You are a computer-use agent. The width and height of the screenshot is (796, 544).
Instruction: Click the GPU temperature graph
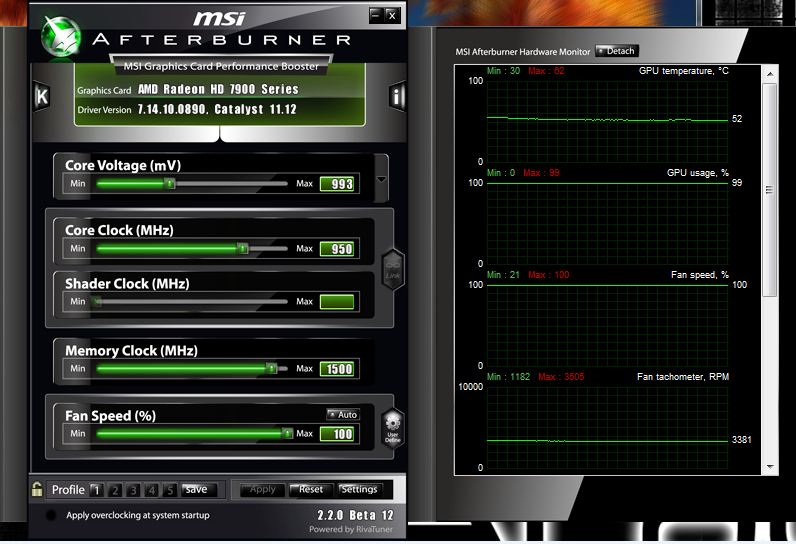[x=607, y=121]
